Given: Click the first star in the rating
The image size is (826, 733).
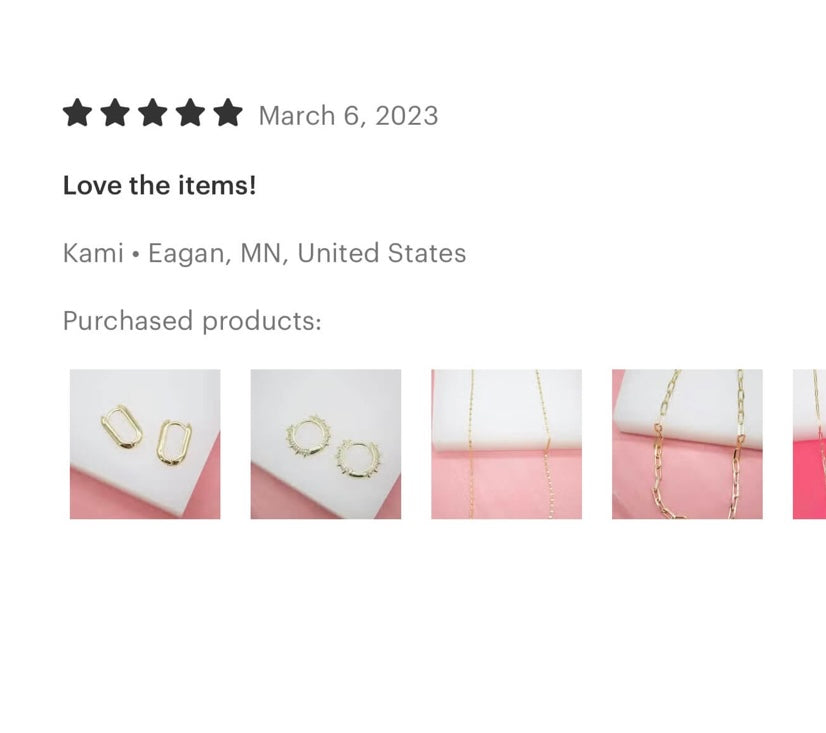Looking at the screenshot, I should click(77, 113).
